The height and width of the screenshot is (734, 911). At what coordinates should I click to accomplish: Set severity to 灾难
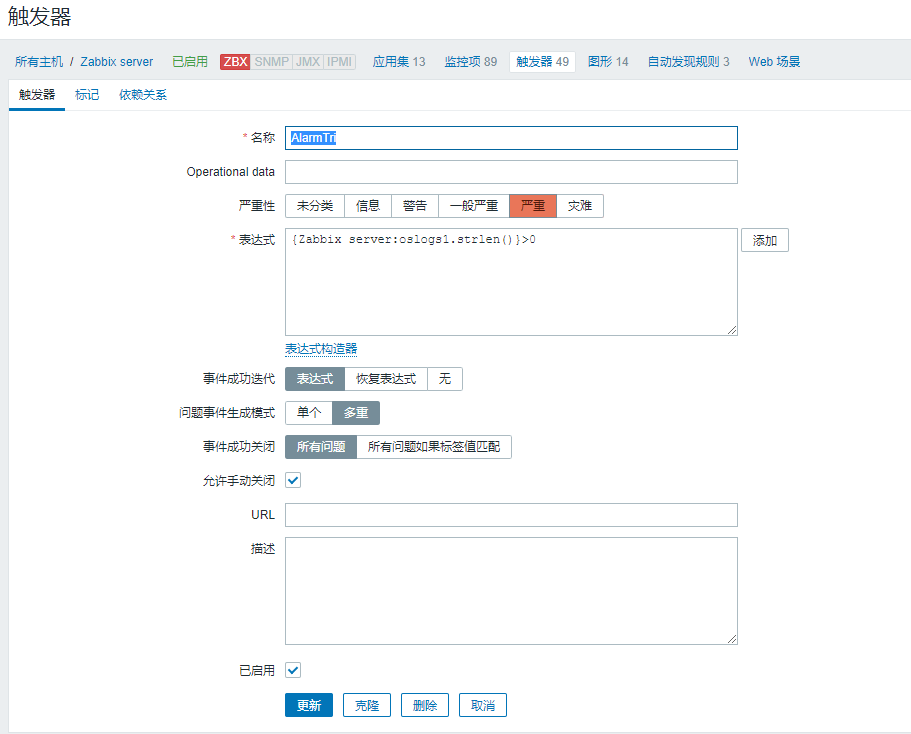(x=580, y=206)
